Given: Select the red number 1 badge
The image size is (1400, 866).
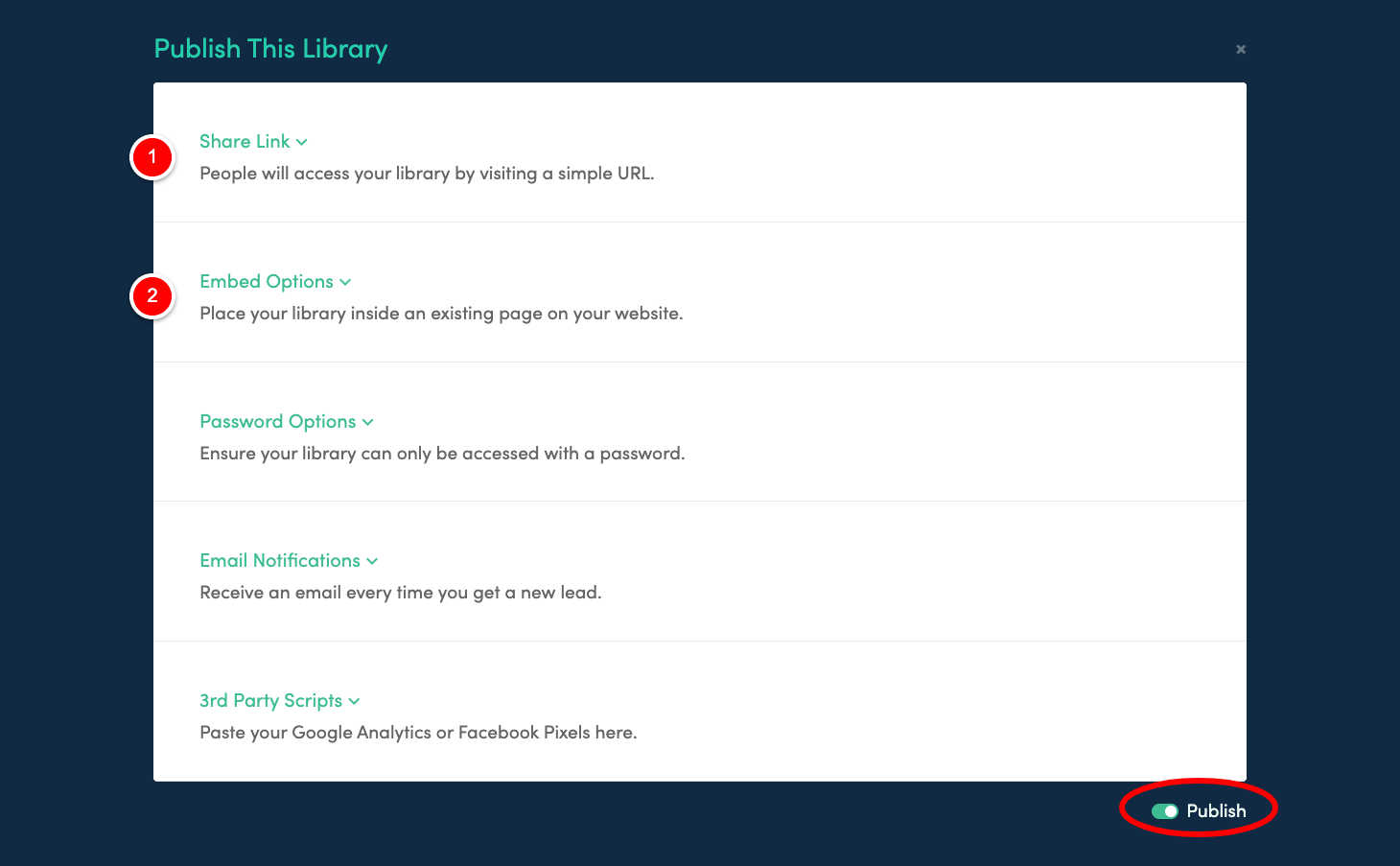Looking at the screenshot, I should (152, 156).
